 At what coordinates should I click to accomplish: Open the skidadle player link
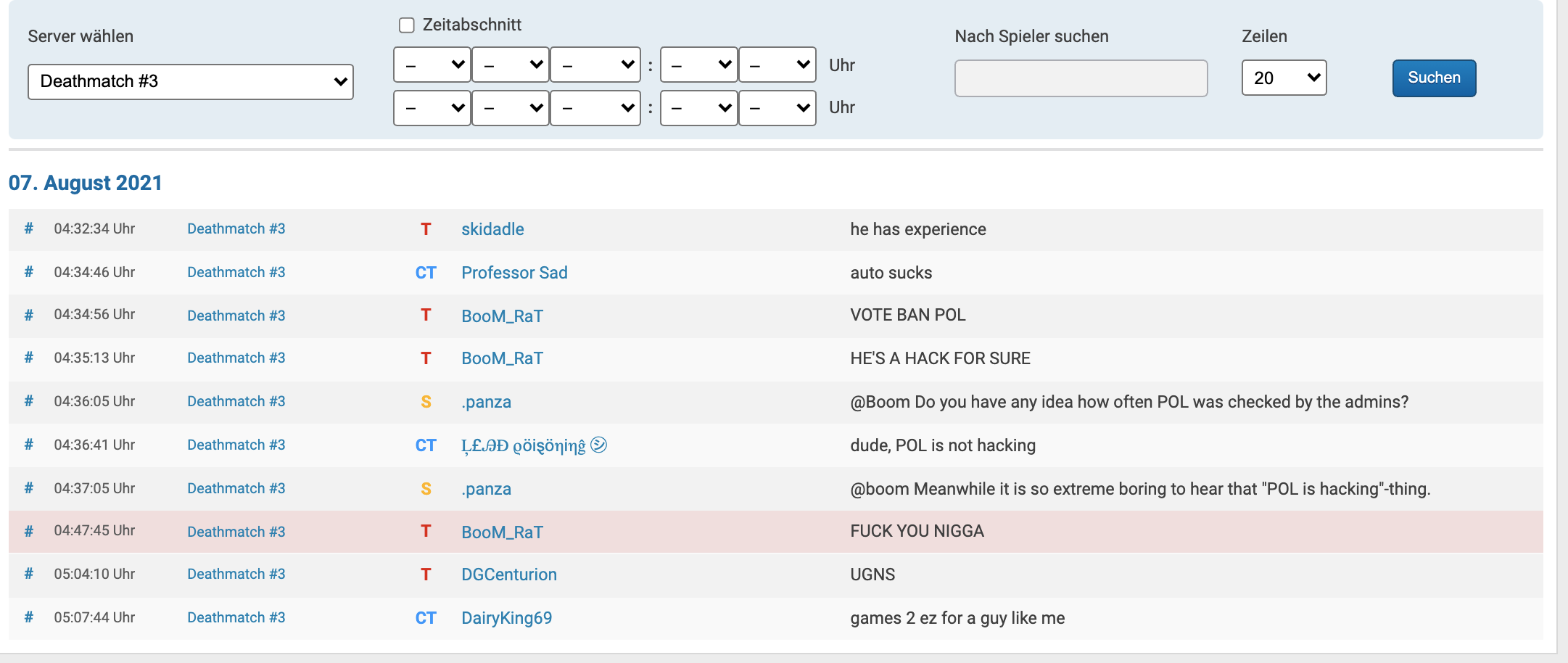click(492, 229)
